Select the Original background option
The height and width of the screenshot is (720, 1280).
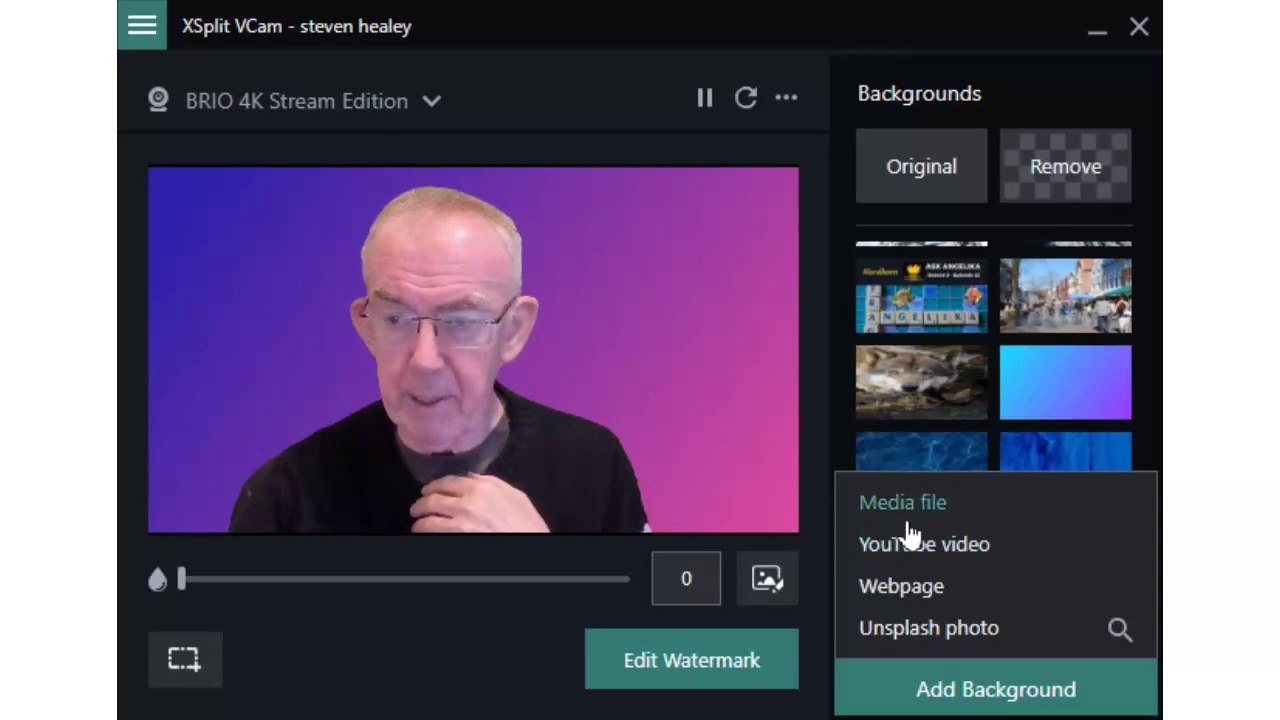[x=921, y=166]
